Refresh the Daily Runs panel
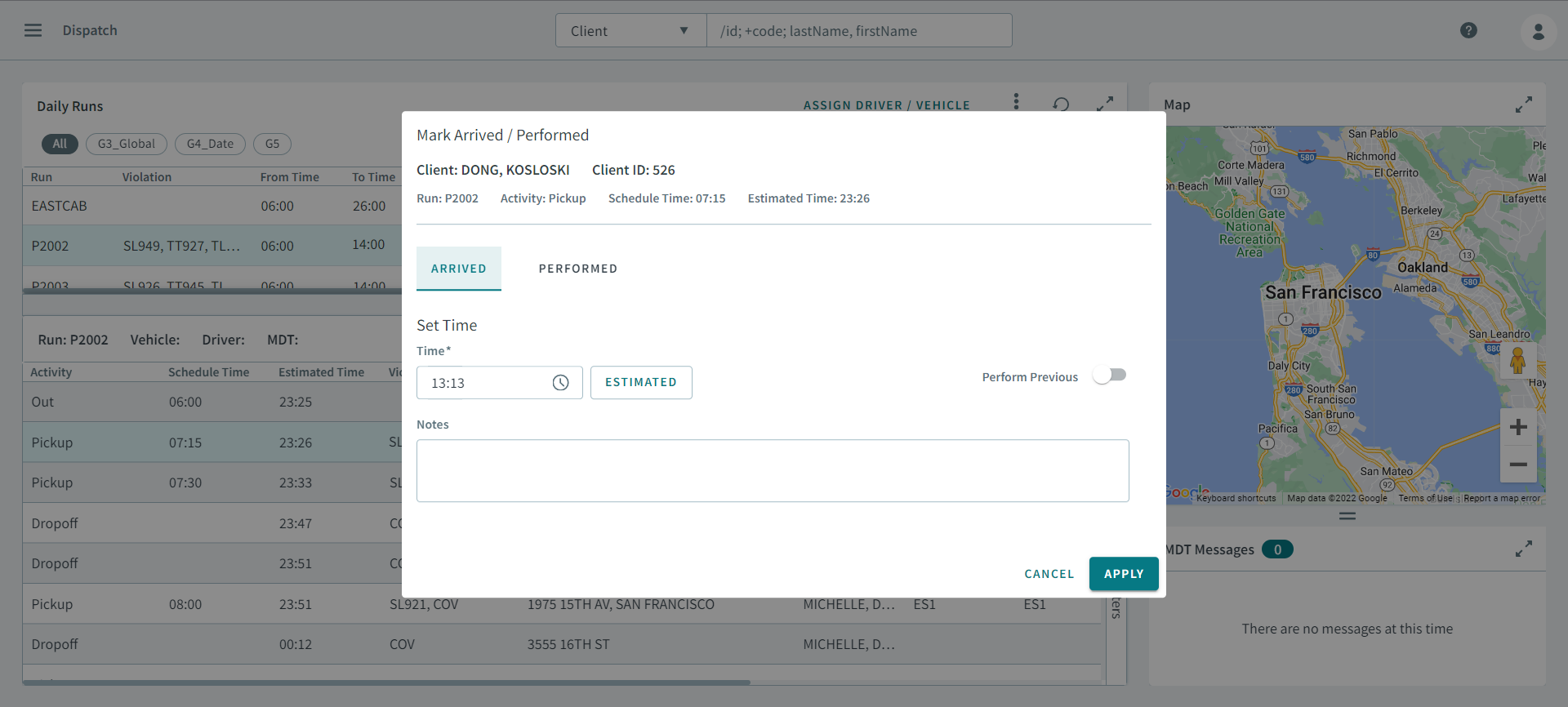Viewport: 1568px width, 707px height. [x=1061, y=104]
